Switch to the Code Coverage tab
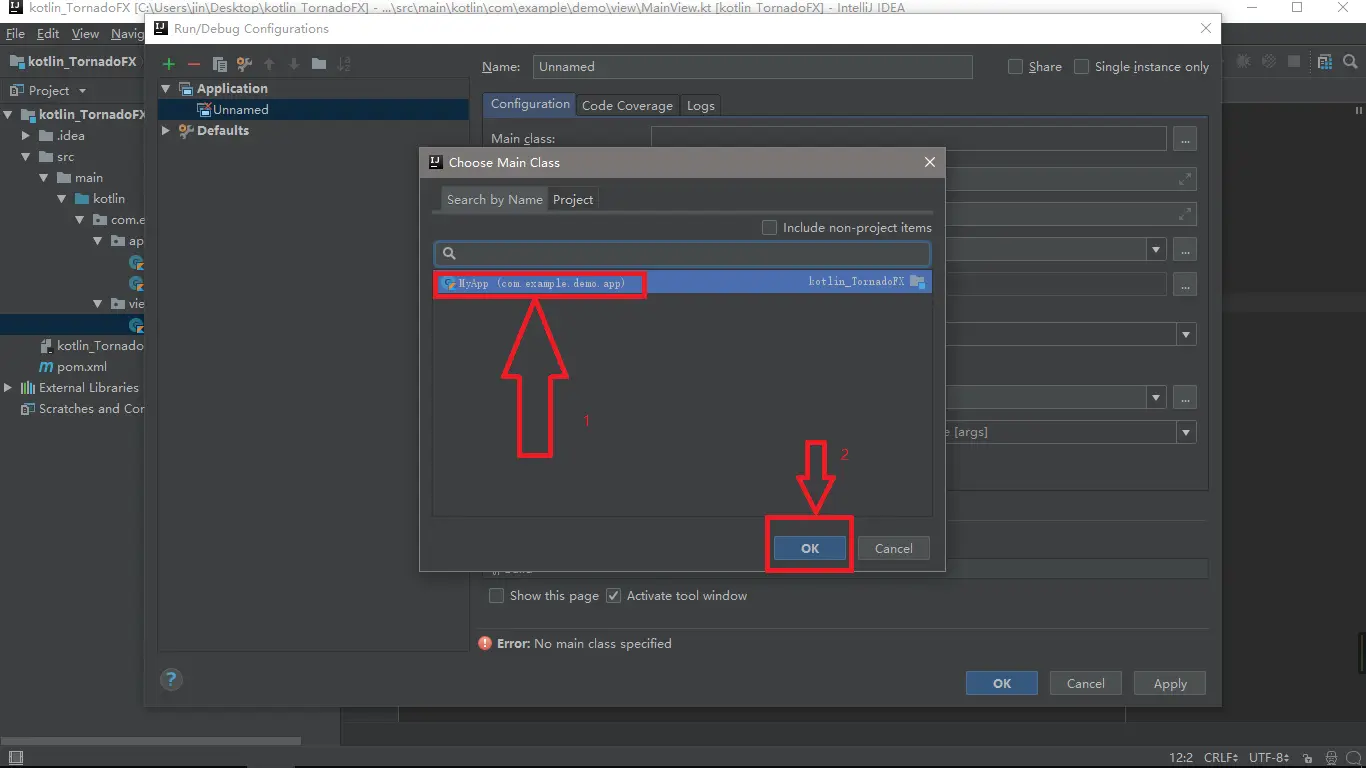The height and width of the screenshot is (768, 1366). pos(627,105)
